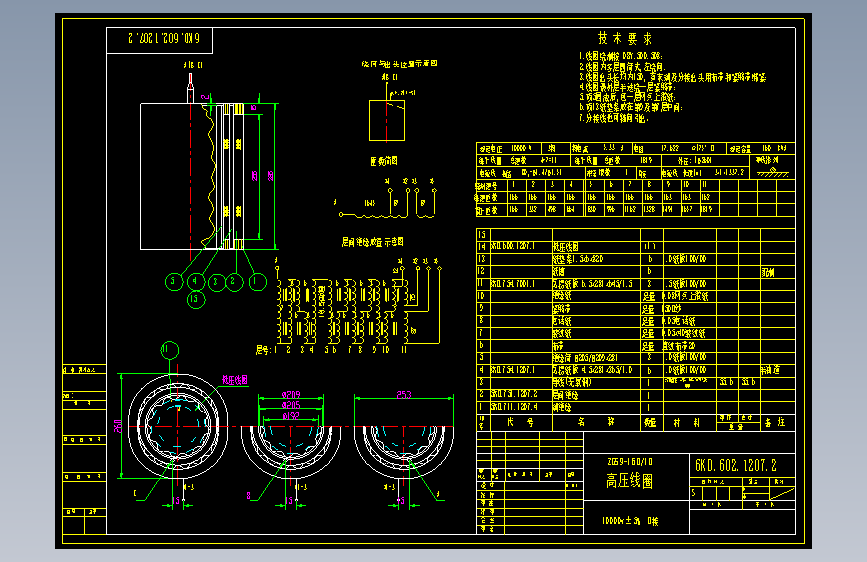
Task: Click the 'ZGS9-160/10' model text
Action: point(630,461)
